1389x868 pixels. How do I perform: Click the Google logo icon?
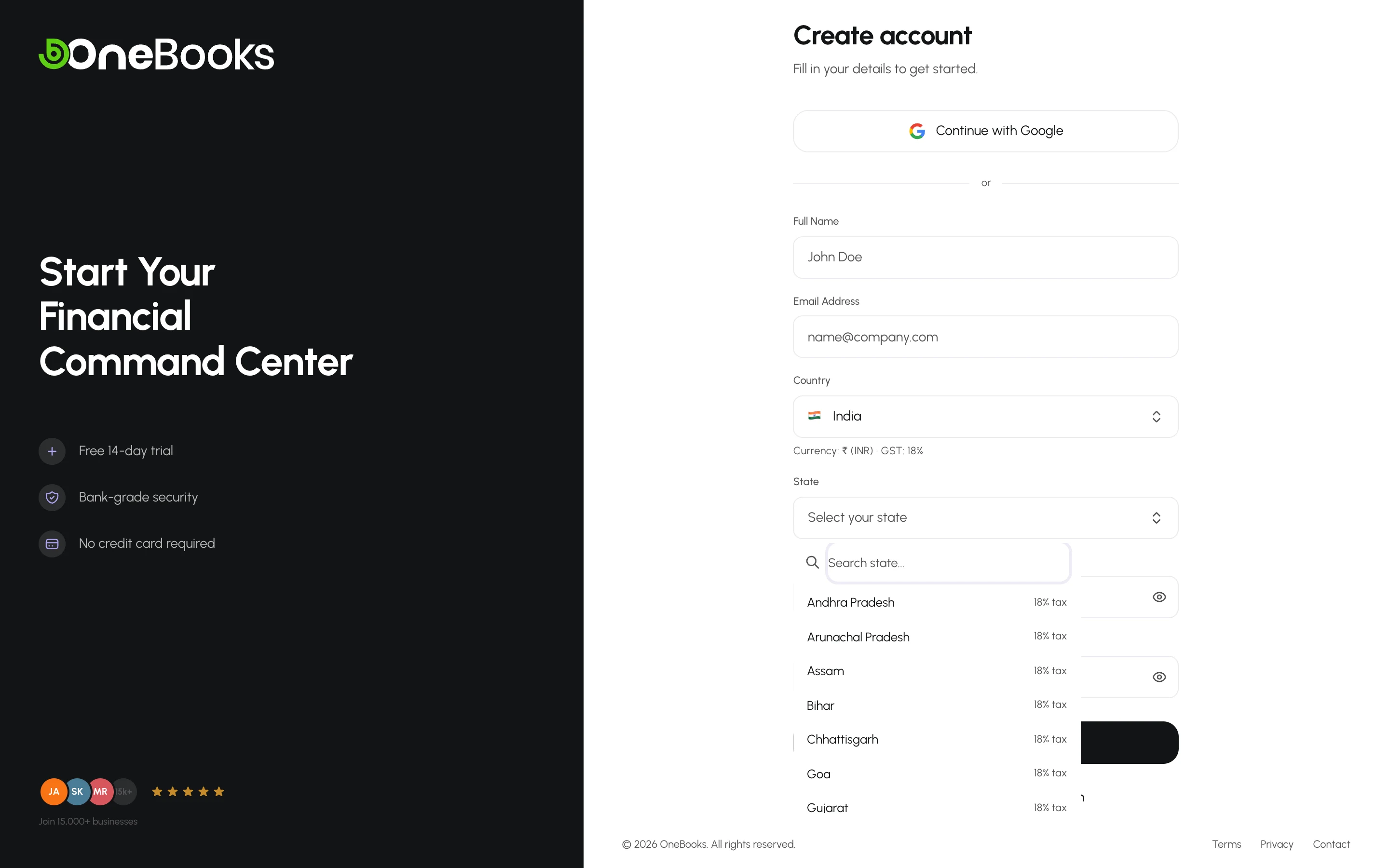[917, 131]
